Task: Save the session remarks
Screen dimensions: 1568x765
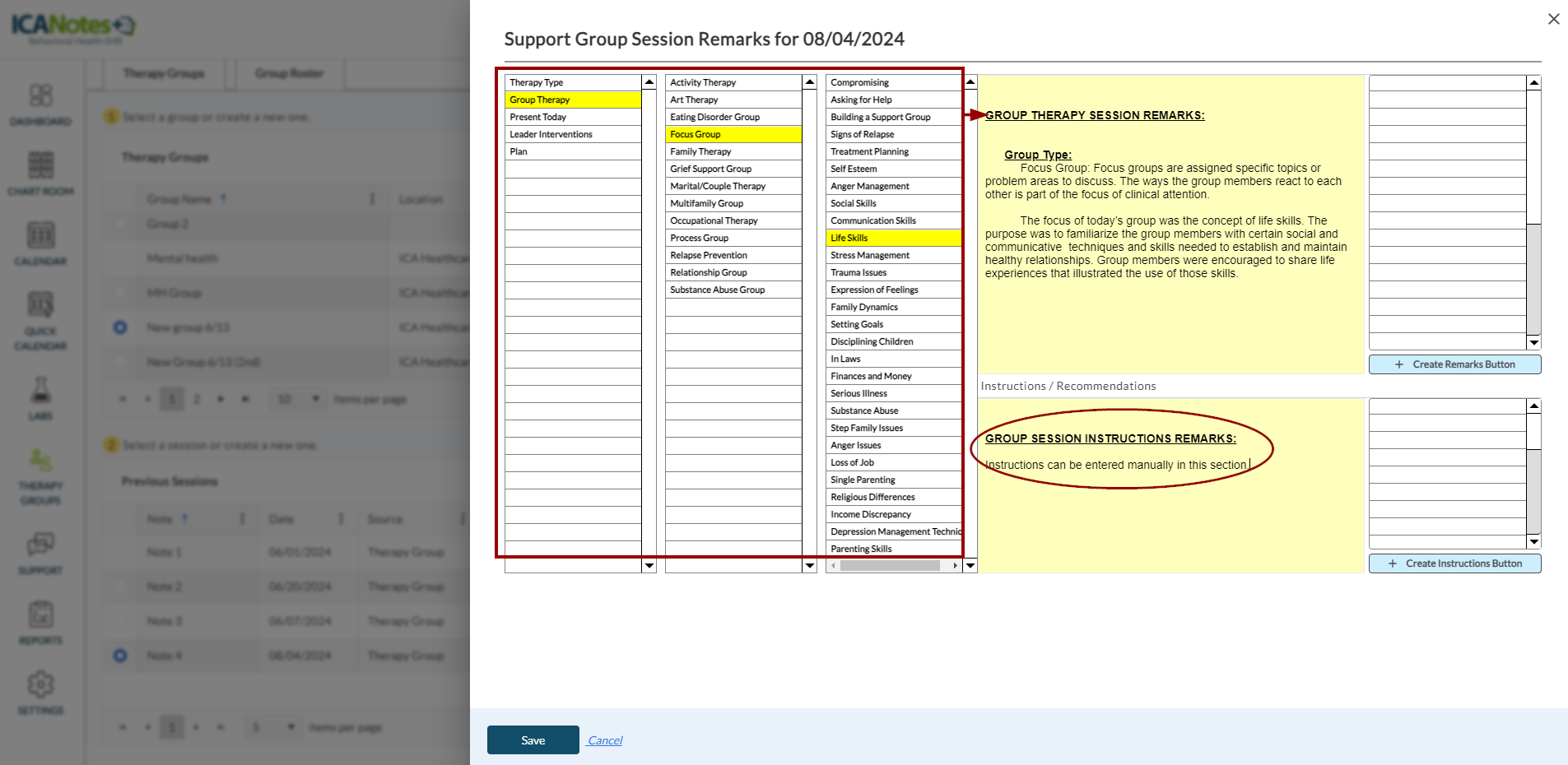Action: pos(533,740)
